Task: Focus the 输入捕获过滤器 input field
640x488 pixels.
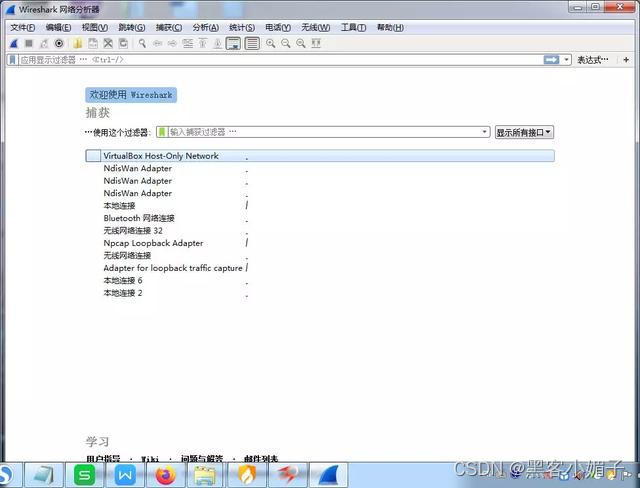Action: (x=324, y=132)
